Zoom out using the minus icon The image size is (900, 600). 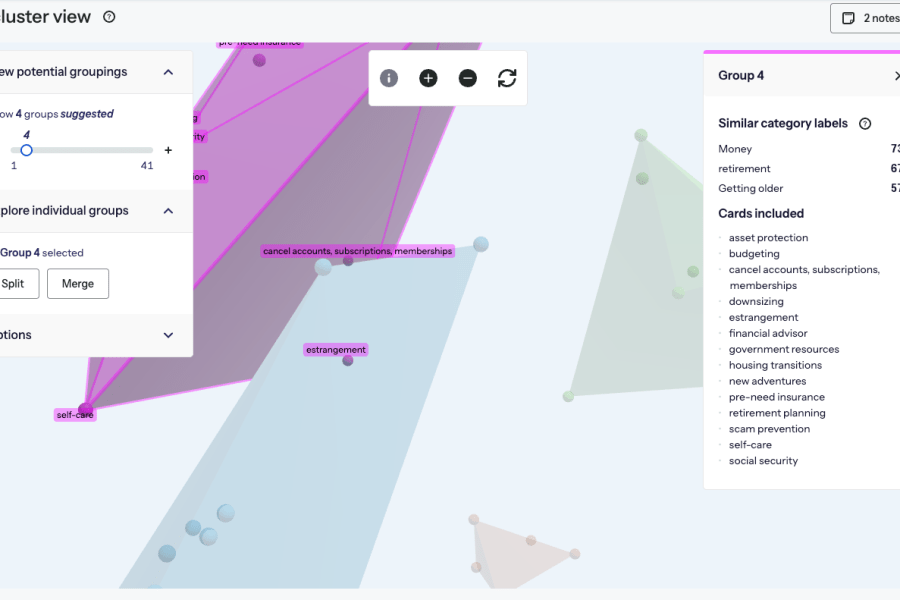(x=467, y=78)
